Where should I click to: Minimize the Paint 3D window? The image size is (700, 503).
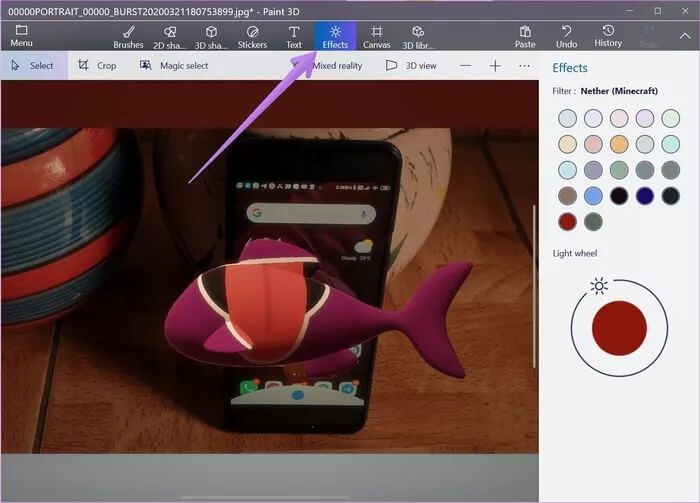tap(630, 11)
